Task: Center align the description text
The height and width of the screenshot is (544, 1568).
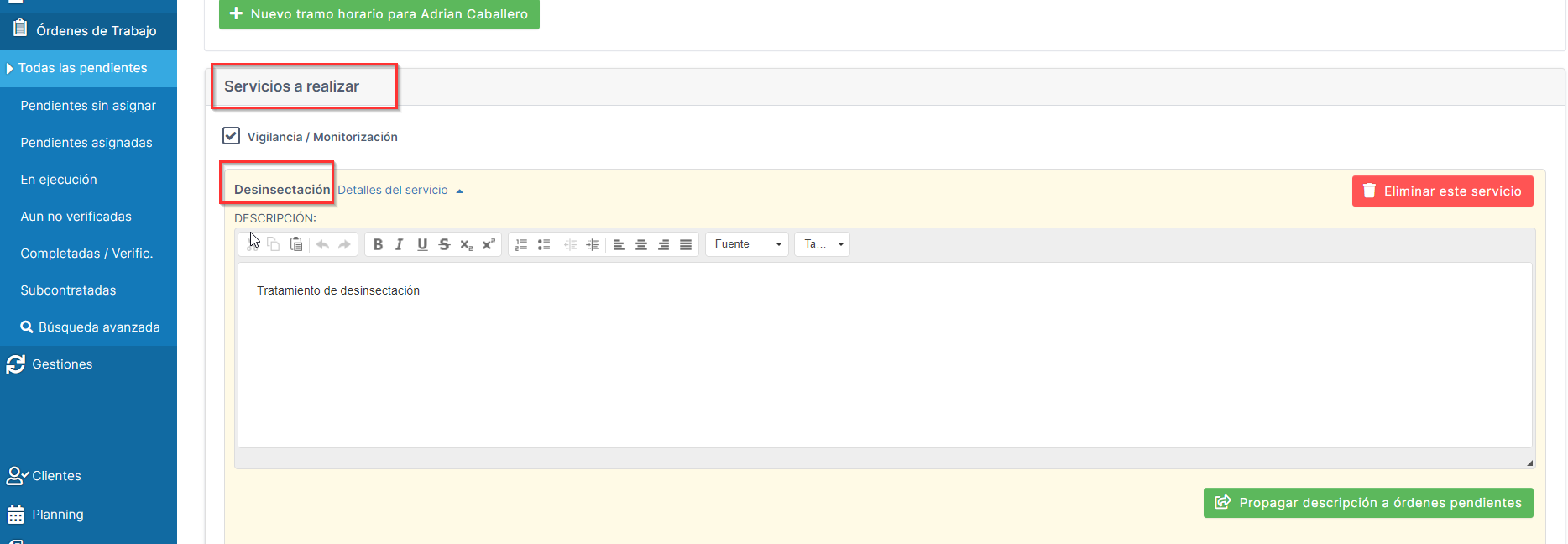Action: (x=641, y=244)
